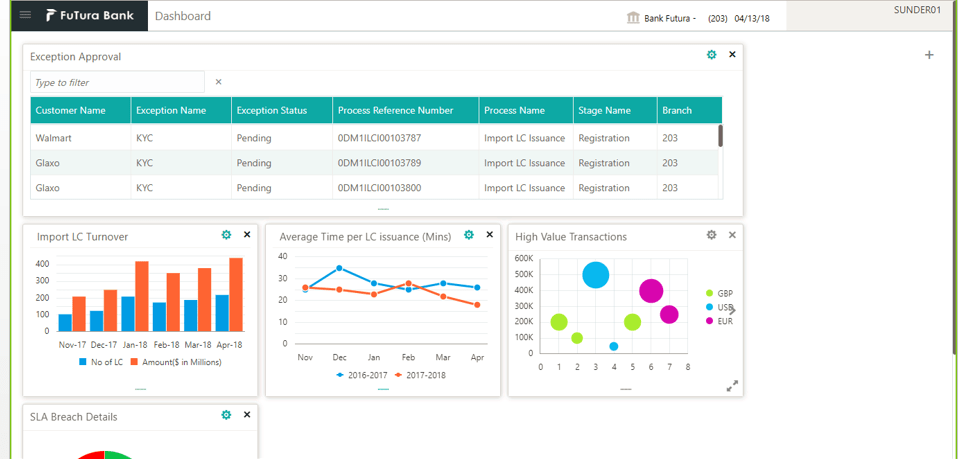
Task: Close the Exception Approval widget
Action: coord(732,55)
